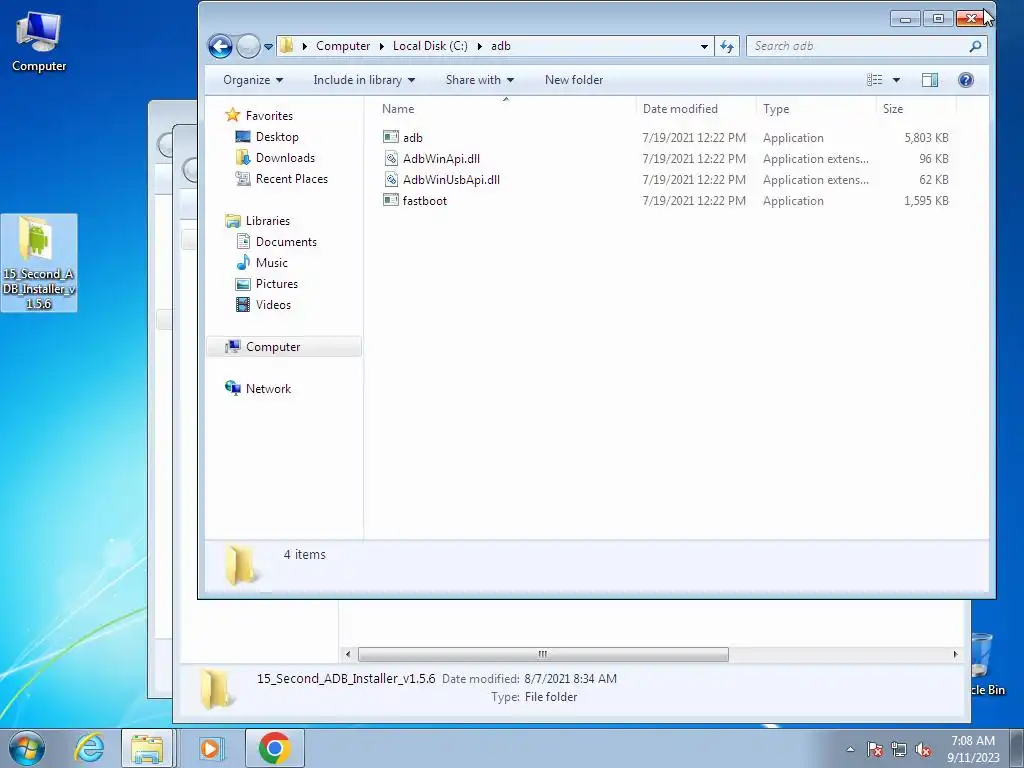Click the fastboot file icon
This screenshot has width=1024, height=768.
click(x=391, y=200)
